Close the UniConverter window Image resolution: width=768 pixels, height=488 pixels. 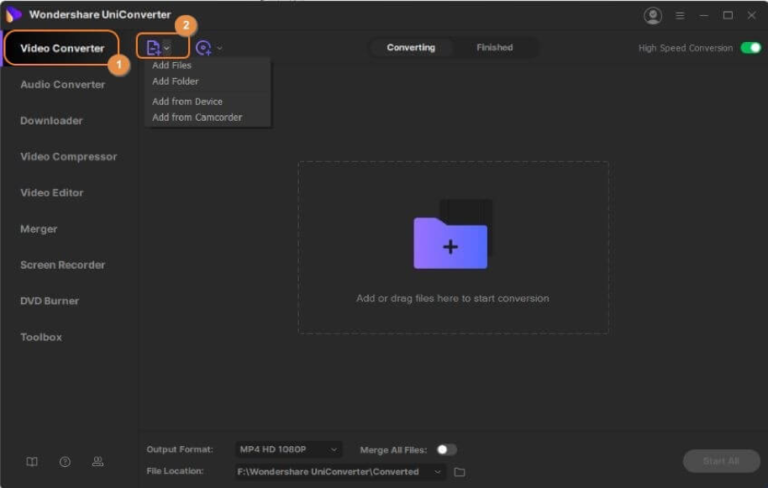tap(751, 16)
